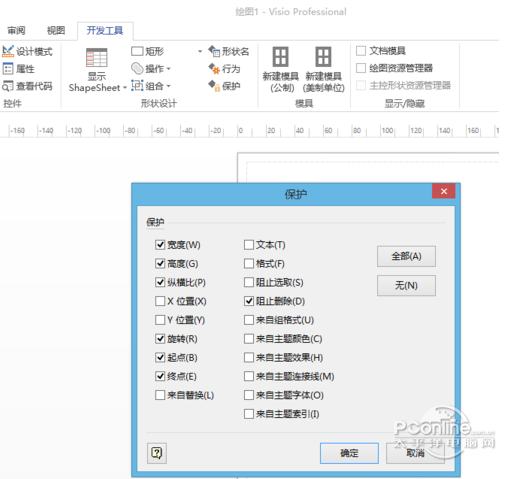Check 来自组格式(U) checkbox
514x479 pixels.
pyautogui.click(x=249, y=320)
